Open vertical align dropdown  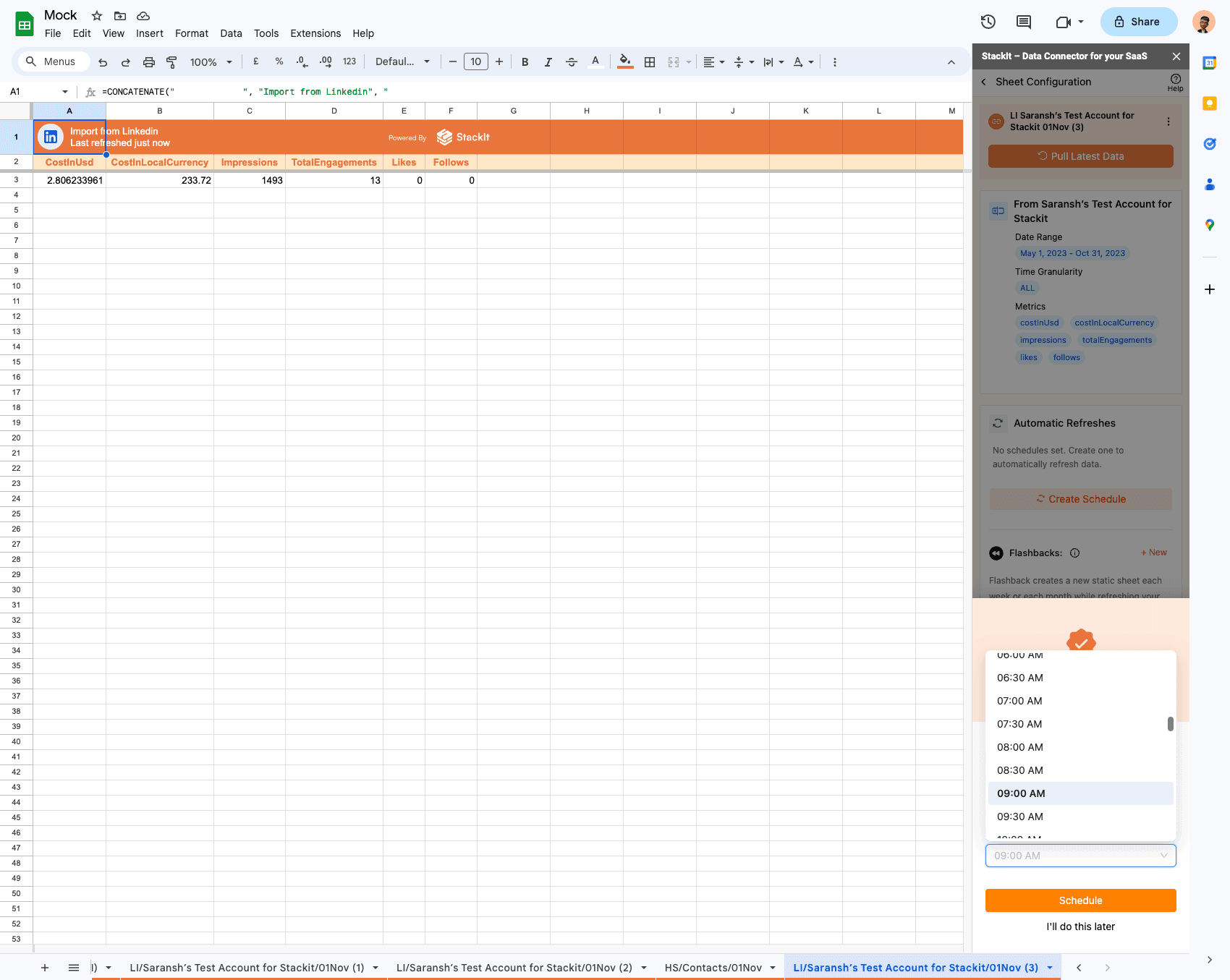744,62
